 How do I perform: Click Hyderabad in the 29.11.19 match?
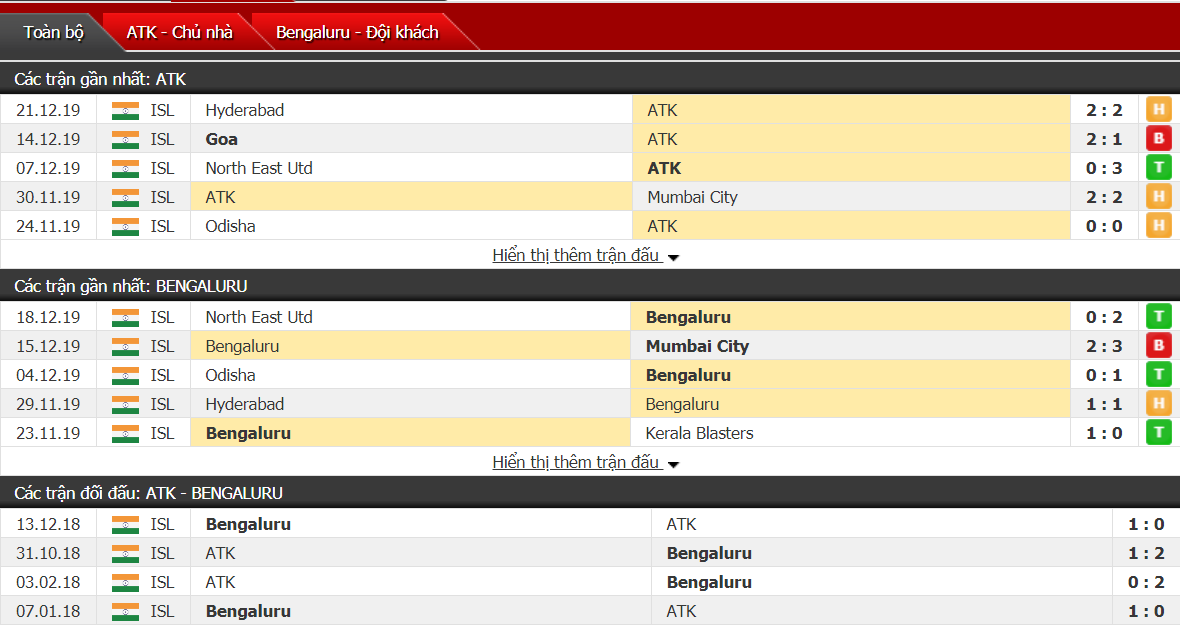tap(245, 404)
